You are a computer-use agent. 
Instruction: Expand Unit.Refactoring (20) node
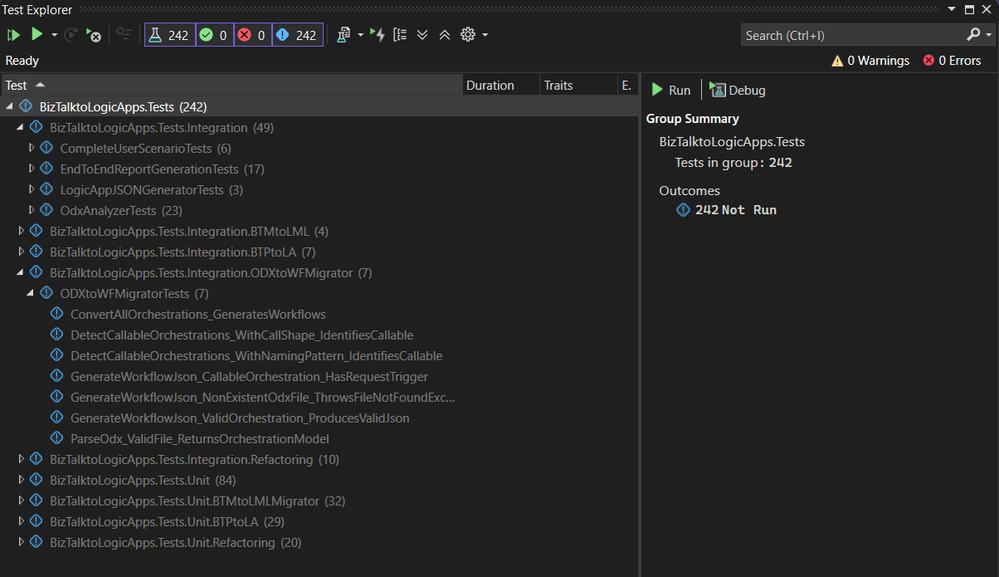click(20, 542)
